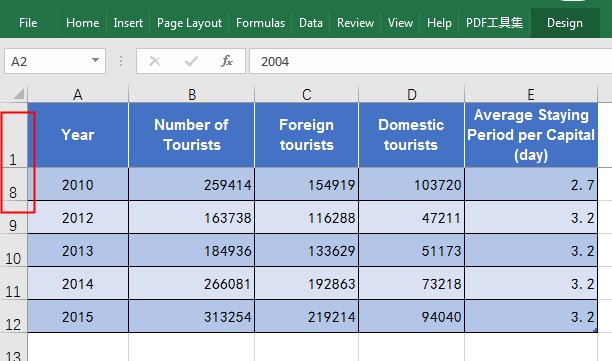Select the cell containing 154919

(x=306, y=185)
